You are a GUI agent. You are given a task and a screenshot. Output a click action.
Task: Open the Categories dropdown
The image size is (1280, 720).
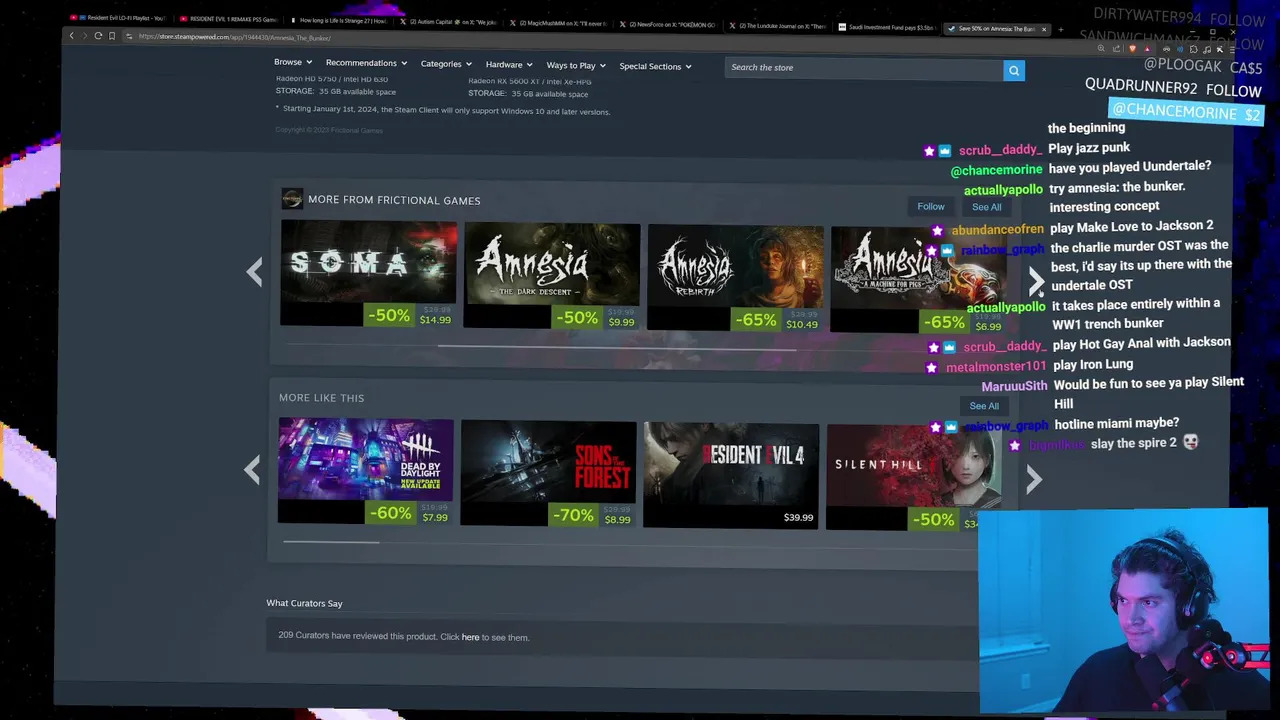click(446, 64)
